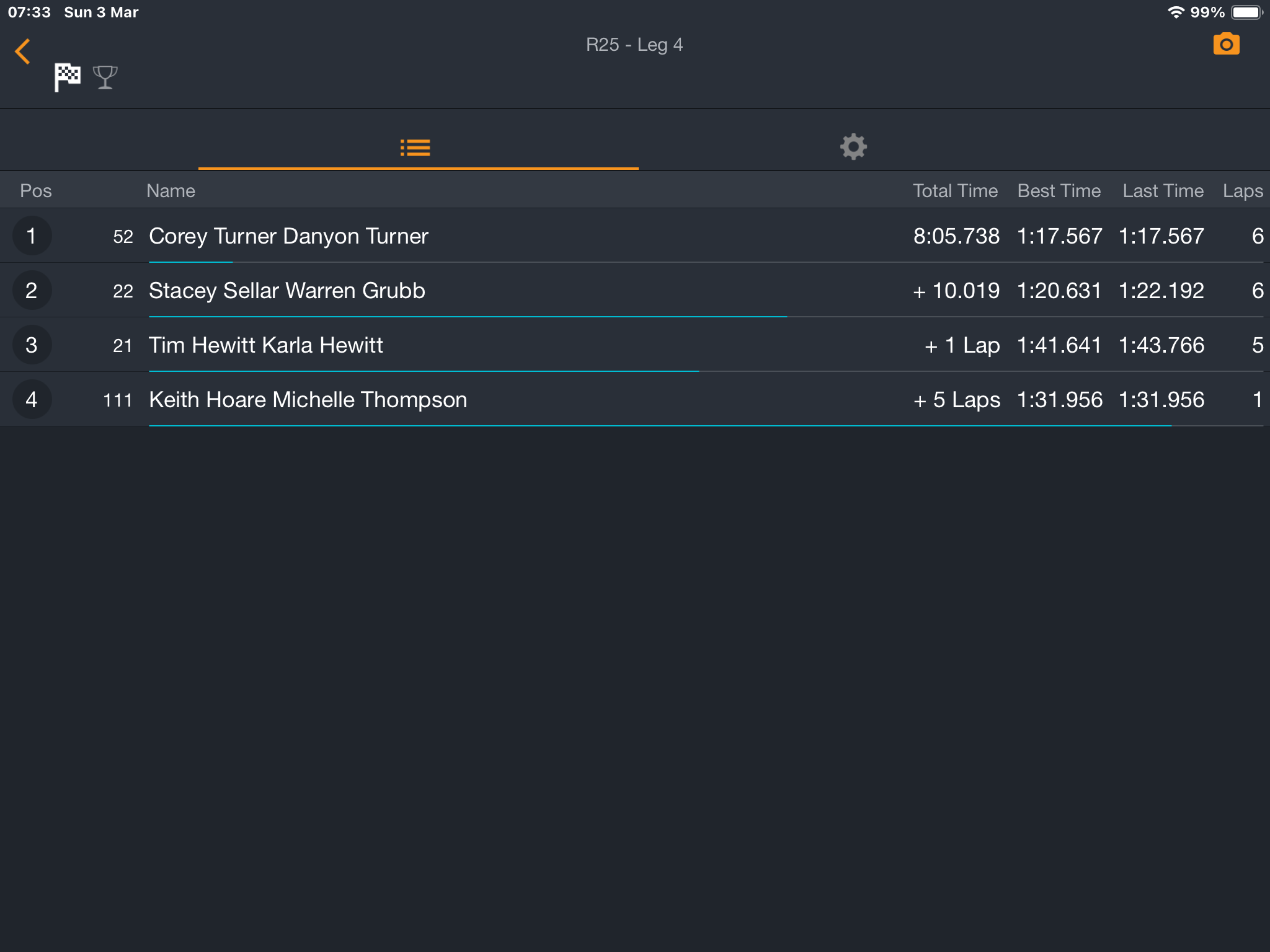The width and height of the screenshot is (1270, 952).
Task: Open the gear settings tab
Action: [853, 147]
